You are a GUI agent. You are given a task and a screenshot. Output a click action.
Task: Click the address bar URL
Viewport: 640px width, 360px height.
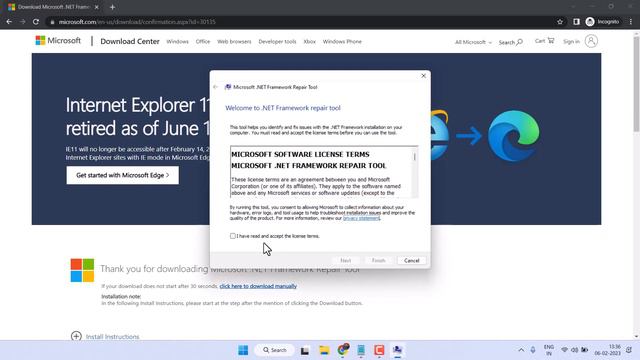click(137, 22)
